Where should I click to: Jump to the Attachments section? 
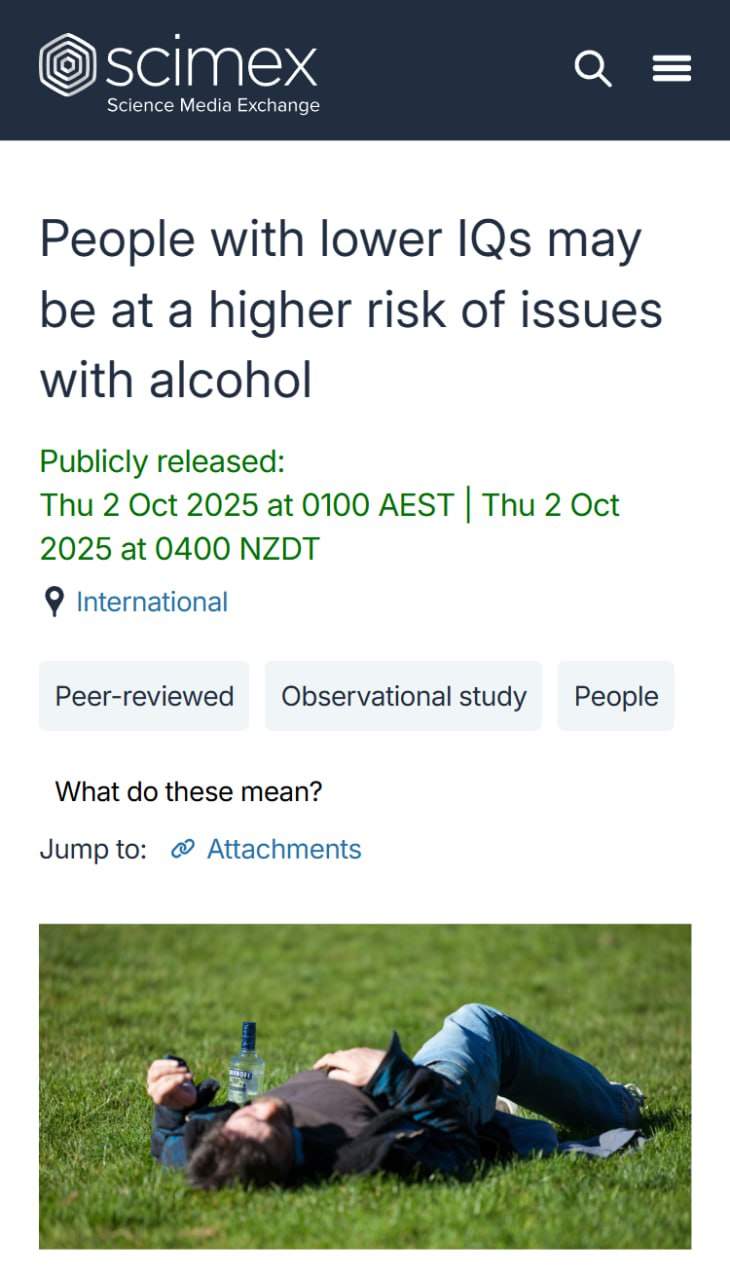click(284, 850)
